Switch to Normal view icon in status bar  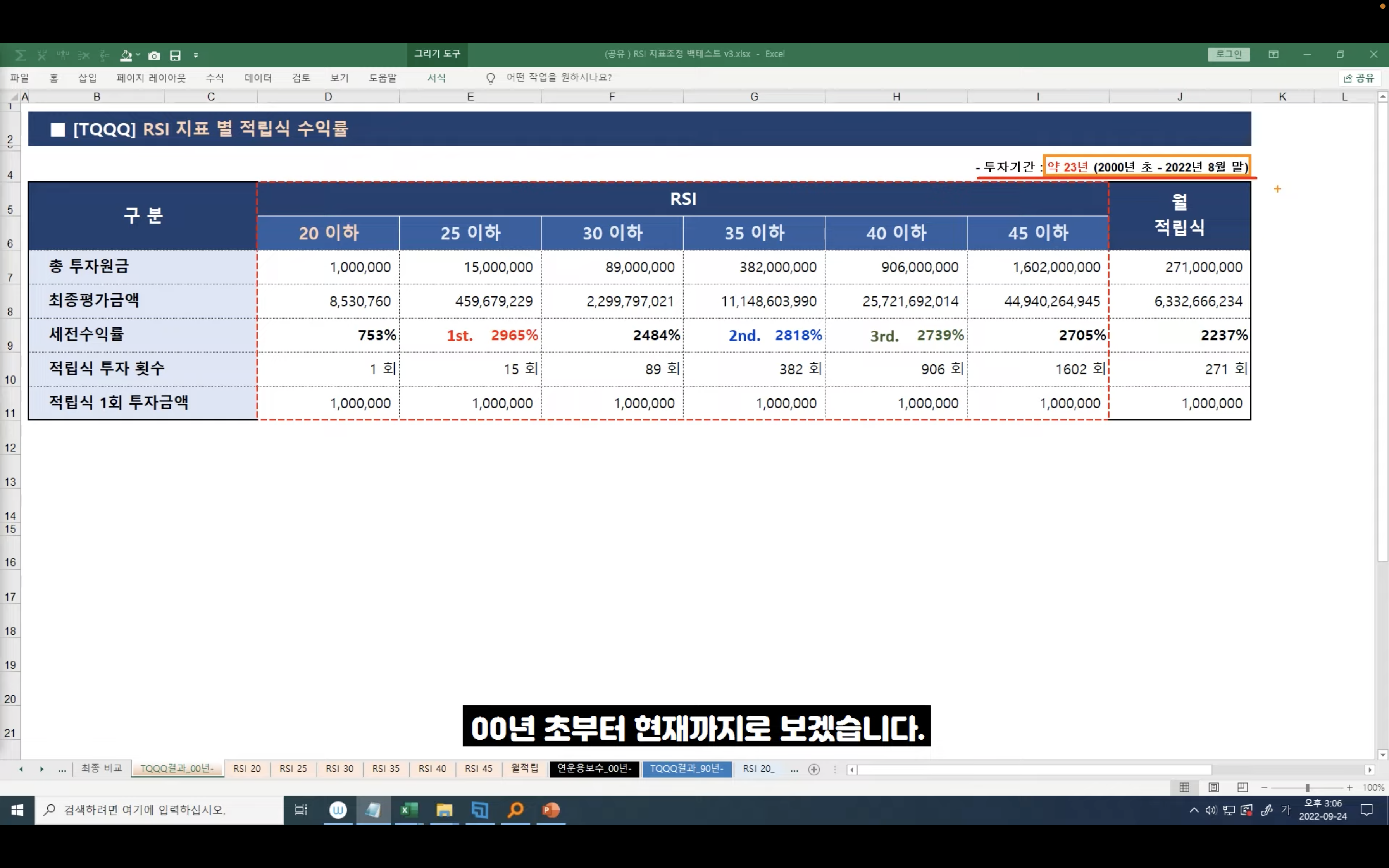point(1184,788)
